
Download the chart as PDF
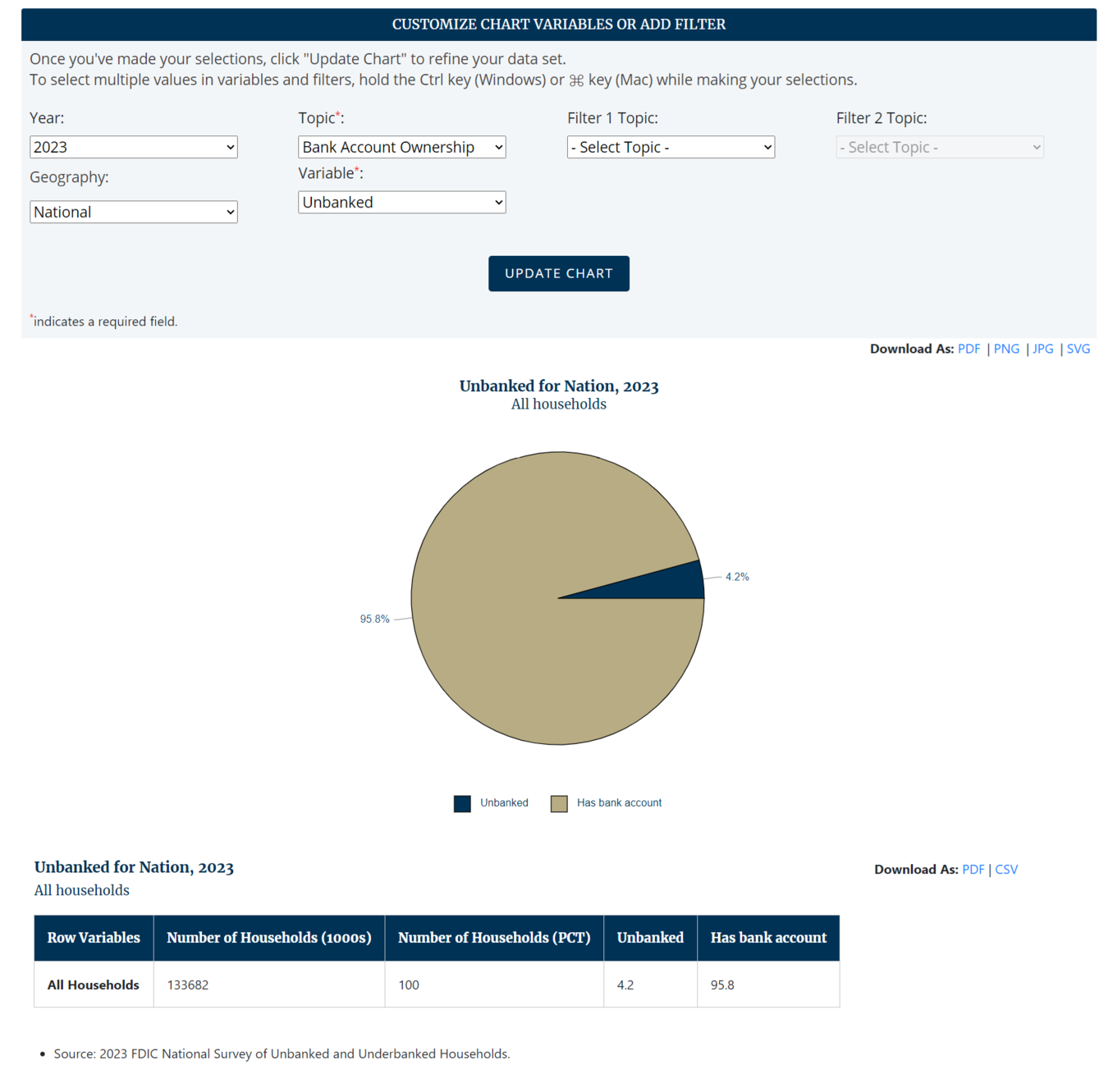coord(969,349)
